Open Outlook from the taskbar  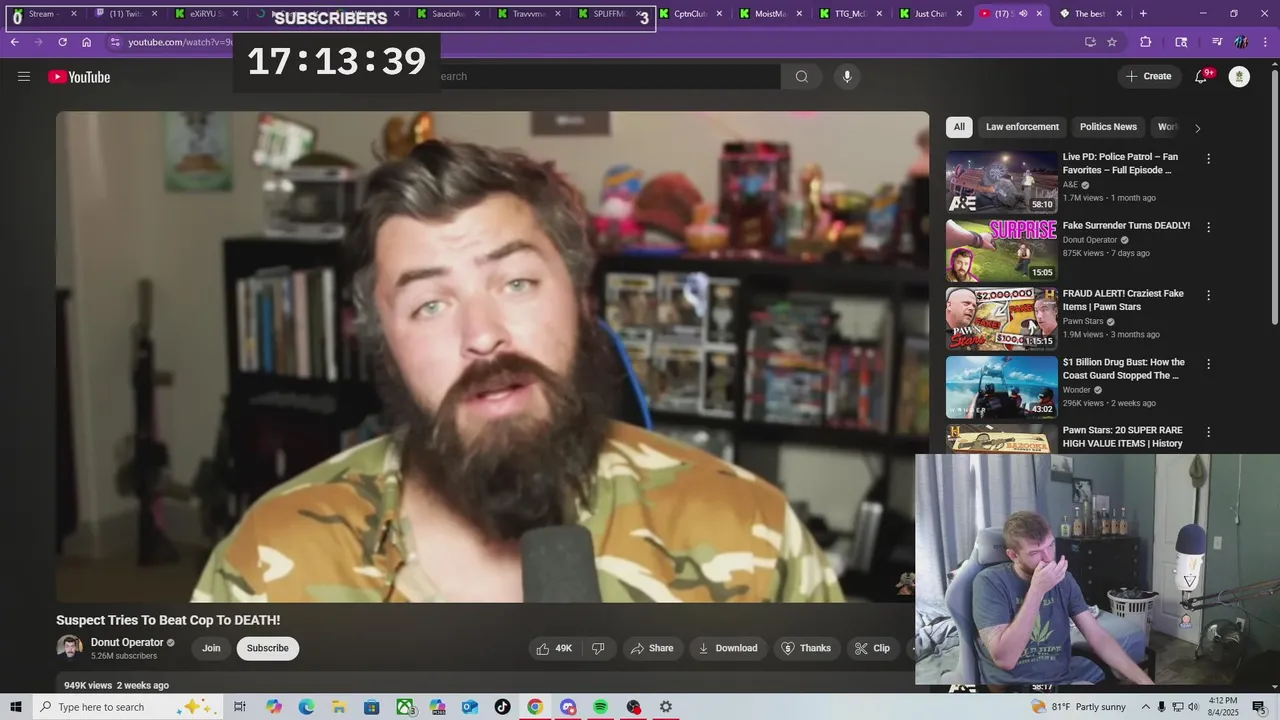click(x=470, y=707)
